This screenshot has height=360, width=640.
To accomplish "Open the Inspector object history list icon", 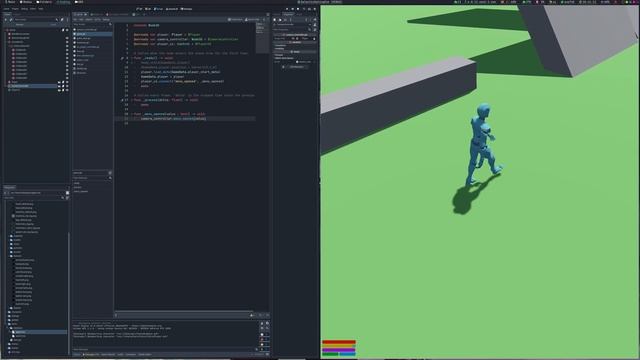I will pyautogui.click(x=315, y=20).
